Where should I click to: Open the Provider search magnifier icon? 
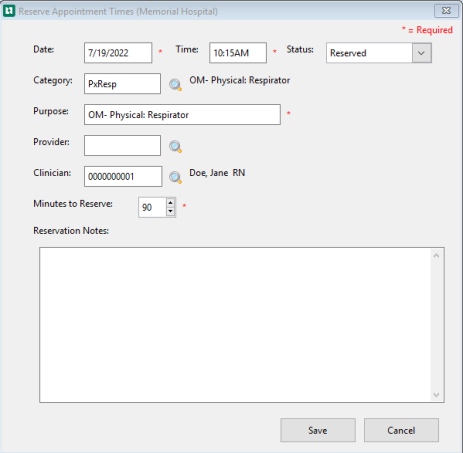(175, 146)
